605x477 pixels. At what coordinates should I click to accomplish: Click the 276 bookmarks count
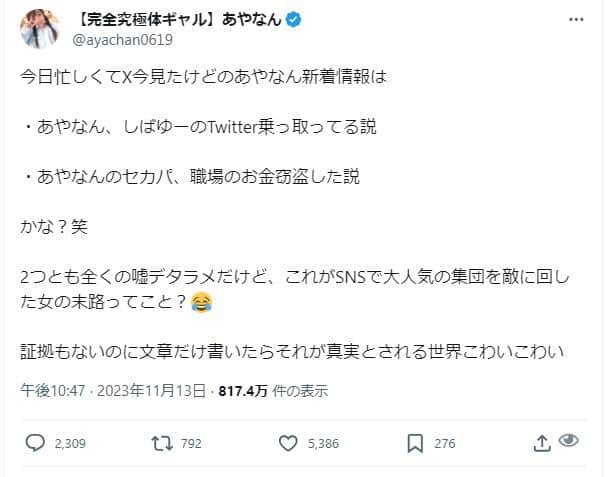point(445,441)
